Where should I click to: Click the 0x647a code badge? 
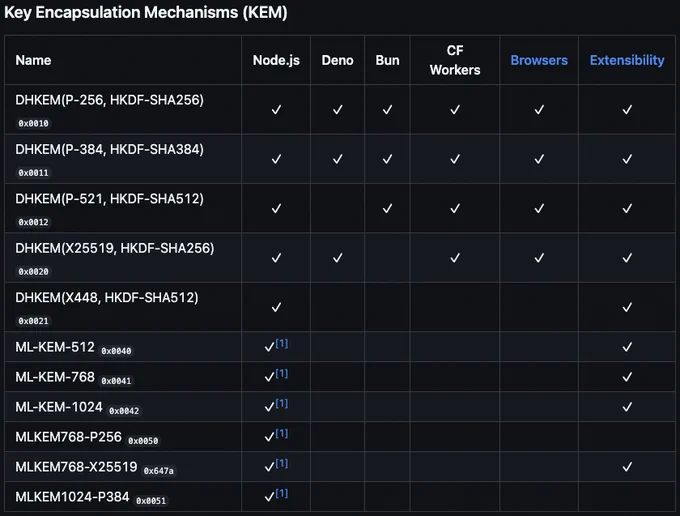pyautogui.click(x=159, y=471)
